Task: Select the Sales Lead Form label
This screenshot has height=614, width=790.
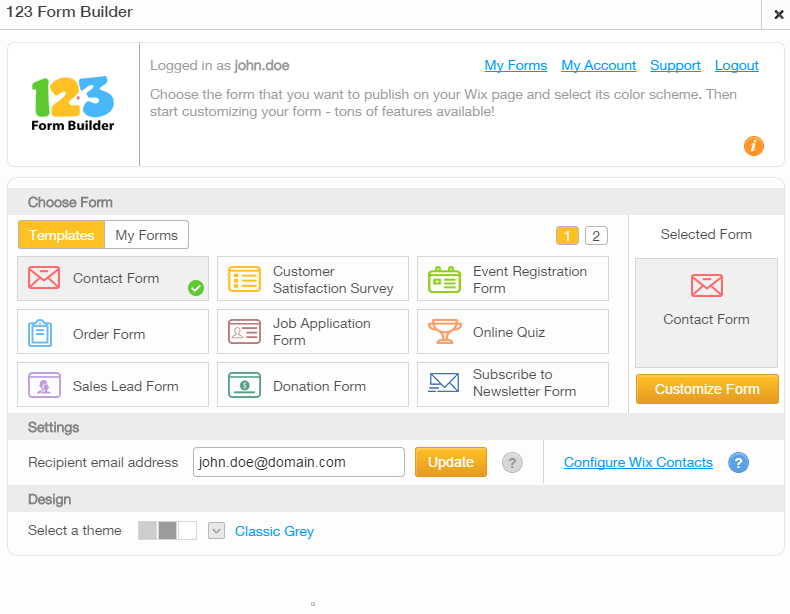Action: (x=126, y=386)
